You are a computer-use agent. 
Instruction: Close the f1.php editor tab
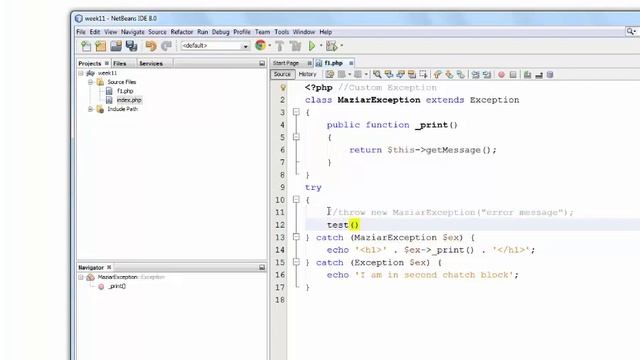click(351, 63)
